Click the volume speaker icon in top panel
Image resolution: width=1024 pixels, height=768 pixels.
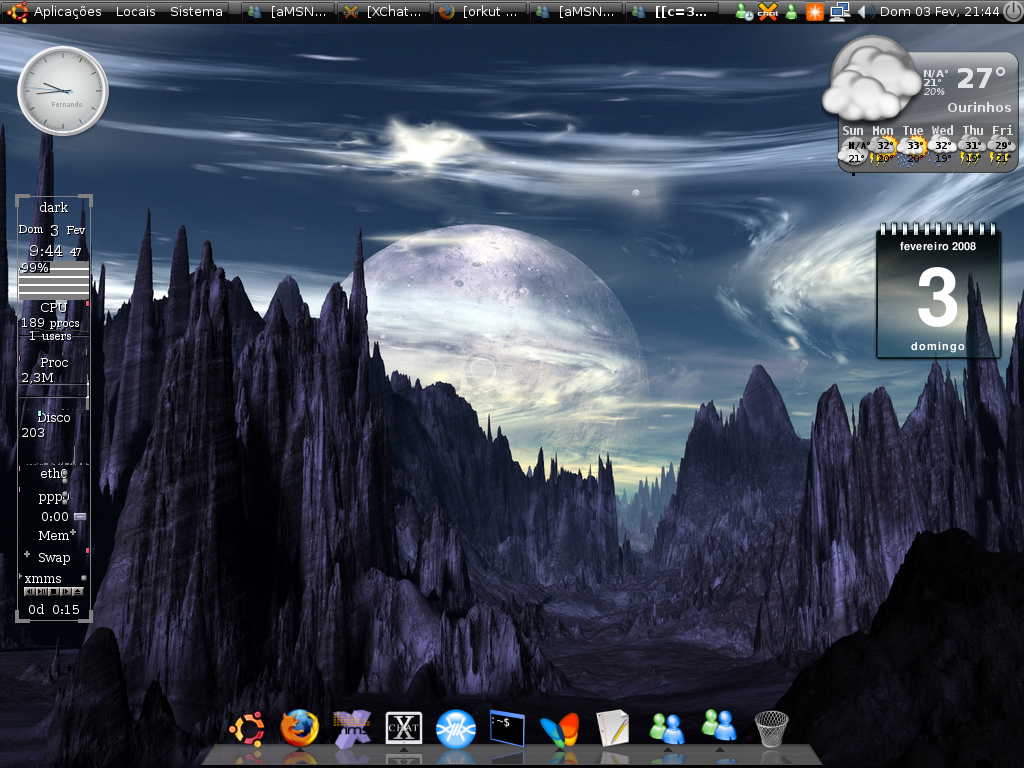point(865,12)
